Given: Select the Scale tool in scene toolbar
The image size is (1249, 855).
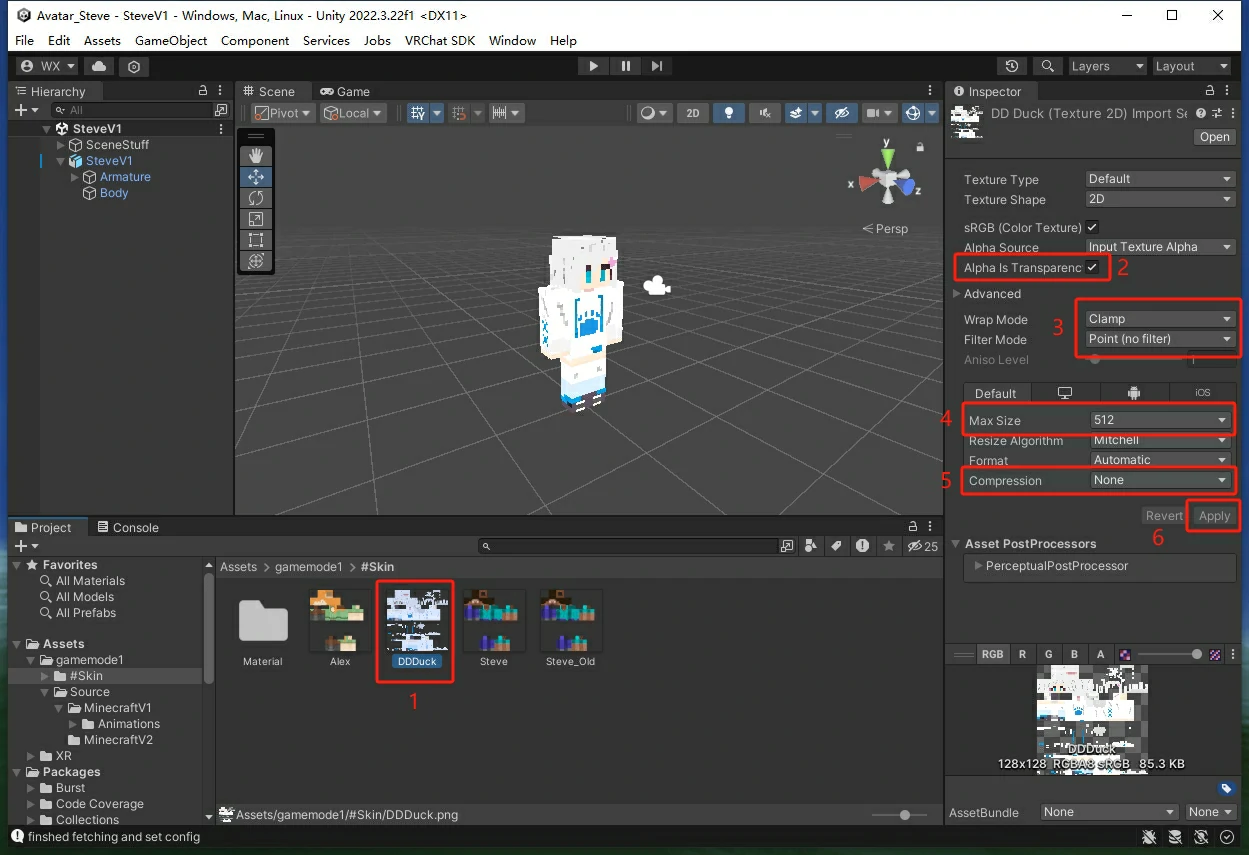Looking at the screenshot, I should pyautogui.click(x=256, y=219).
